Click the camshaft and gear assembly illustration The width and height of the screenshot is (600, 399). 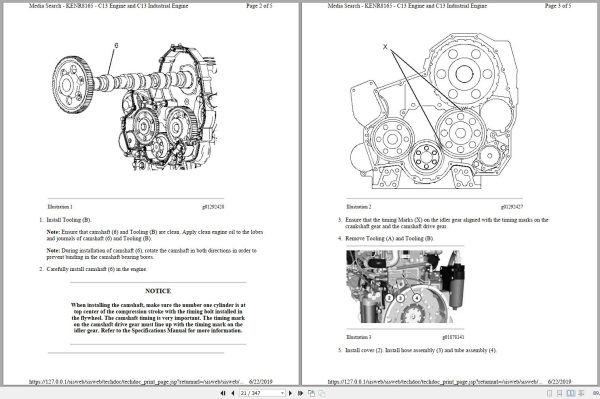[x=135, y=107]
